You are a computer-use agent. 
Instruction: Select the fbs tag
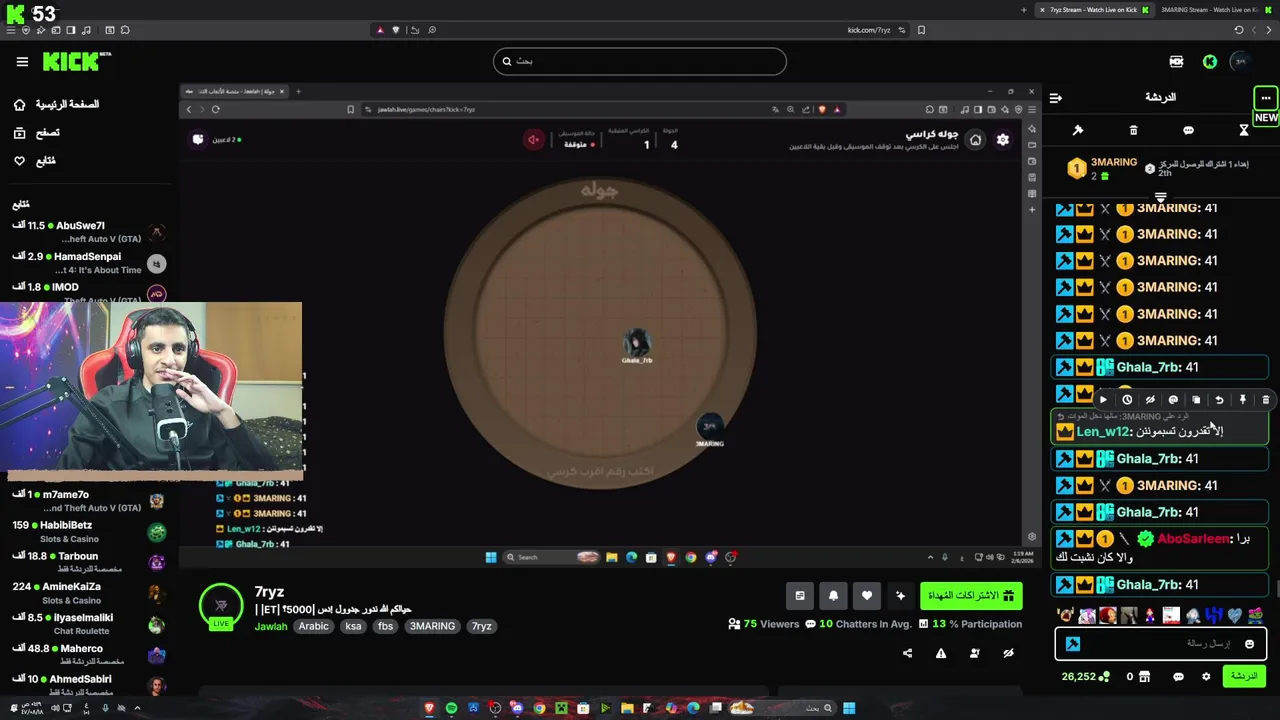click(x=385, y=626)
